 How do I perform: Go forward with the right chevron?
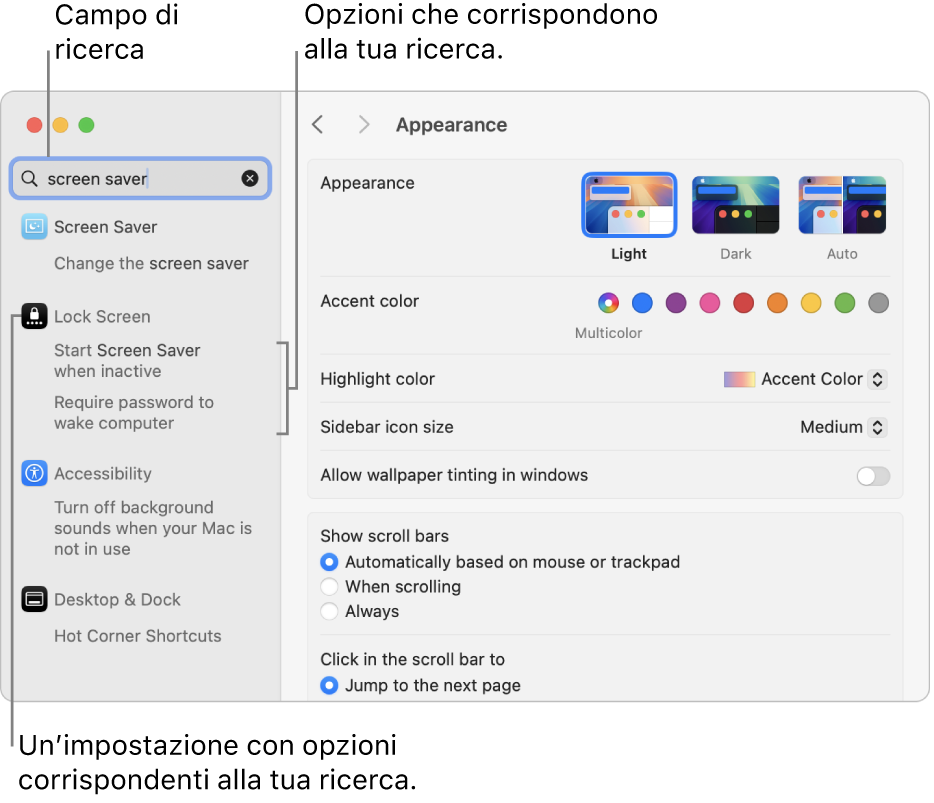[364, 125]
